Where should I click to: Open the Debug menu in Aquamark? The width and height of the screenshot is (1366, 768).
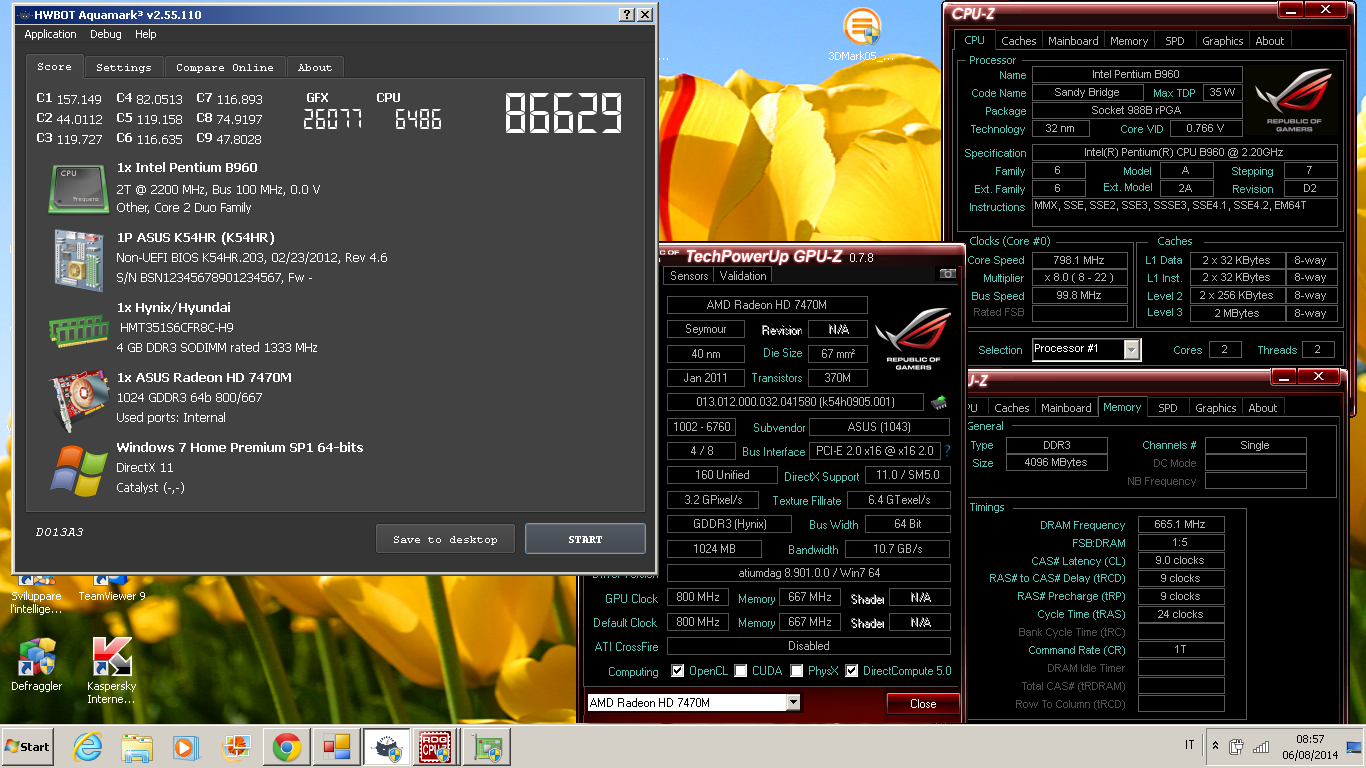[106, 34]
